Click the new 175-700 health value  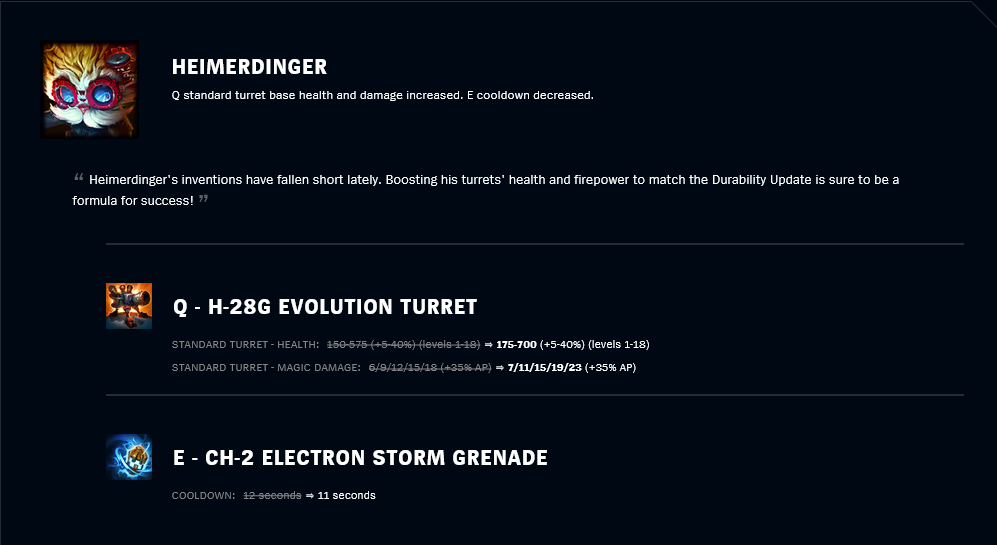[516, 345]
